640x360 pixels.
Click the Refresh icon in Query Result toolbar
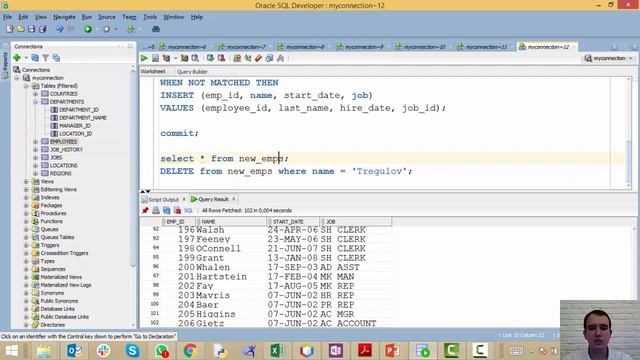[167, 211]
